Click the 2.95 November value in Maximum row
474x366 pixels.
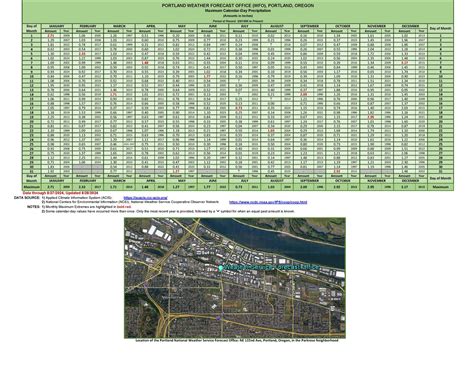371,187
